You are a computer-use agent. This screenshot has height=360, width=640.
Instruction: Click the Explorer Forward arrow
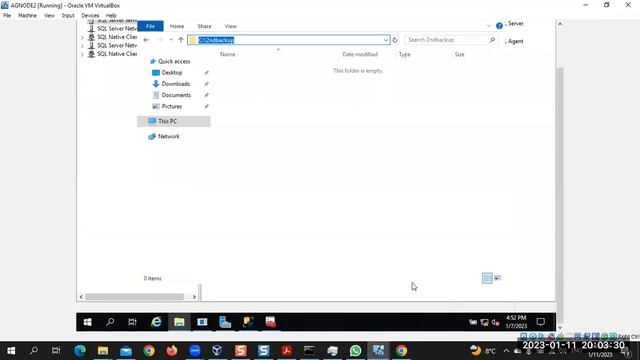tap(160, 40)
